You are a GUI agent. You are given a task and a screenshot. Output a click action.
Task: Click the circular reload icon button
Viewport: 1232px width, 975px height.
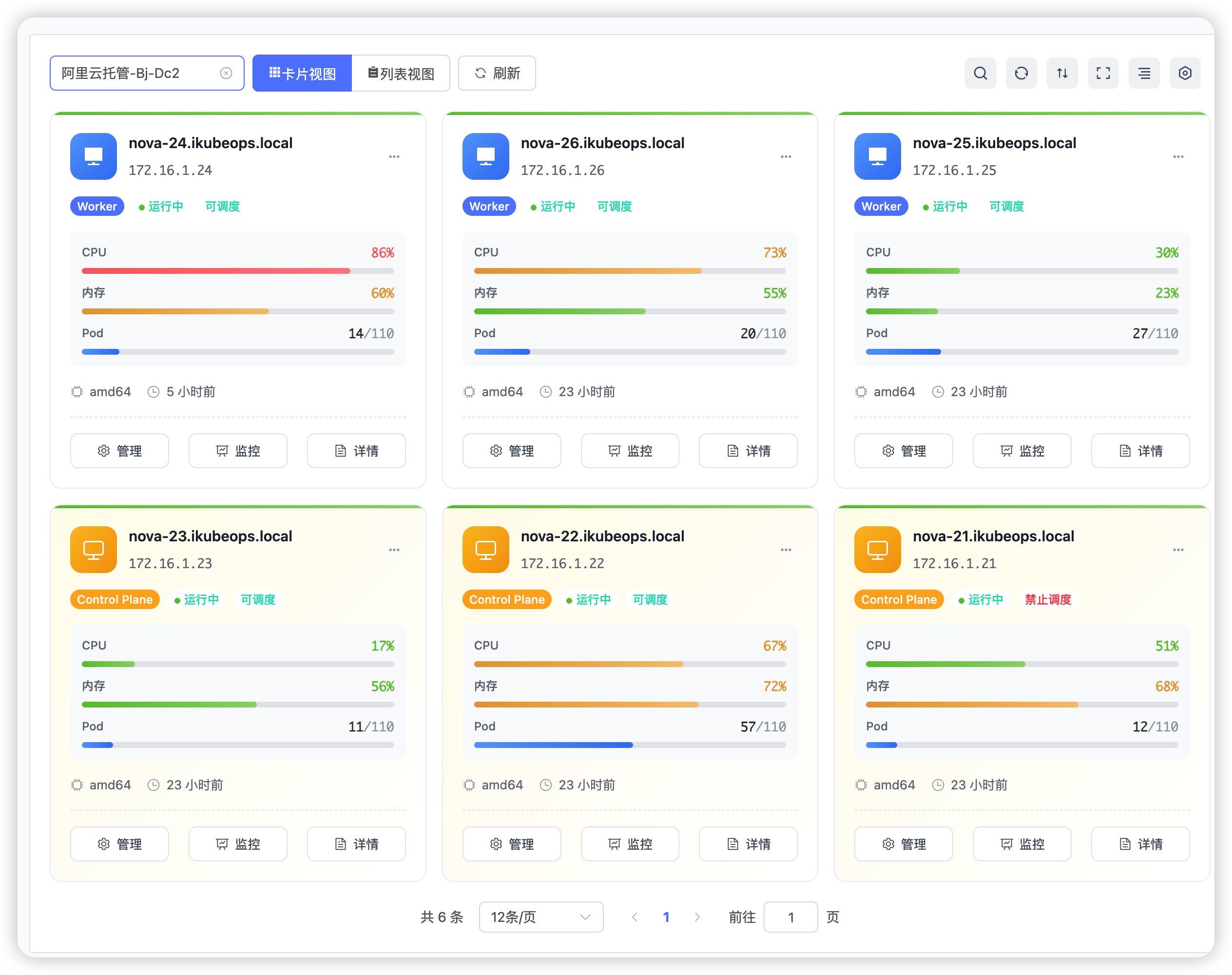coord(1021,73)
